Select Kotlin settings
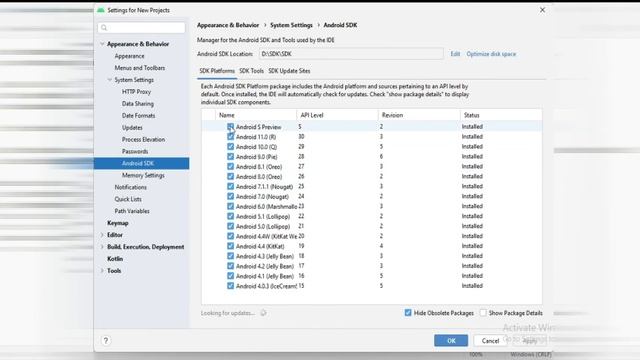 tap(115, 259)
